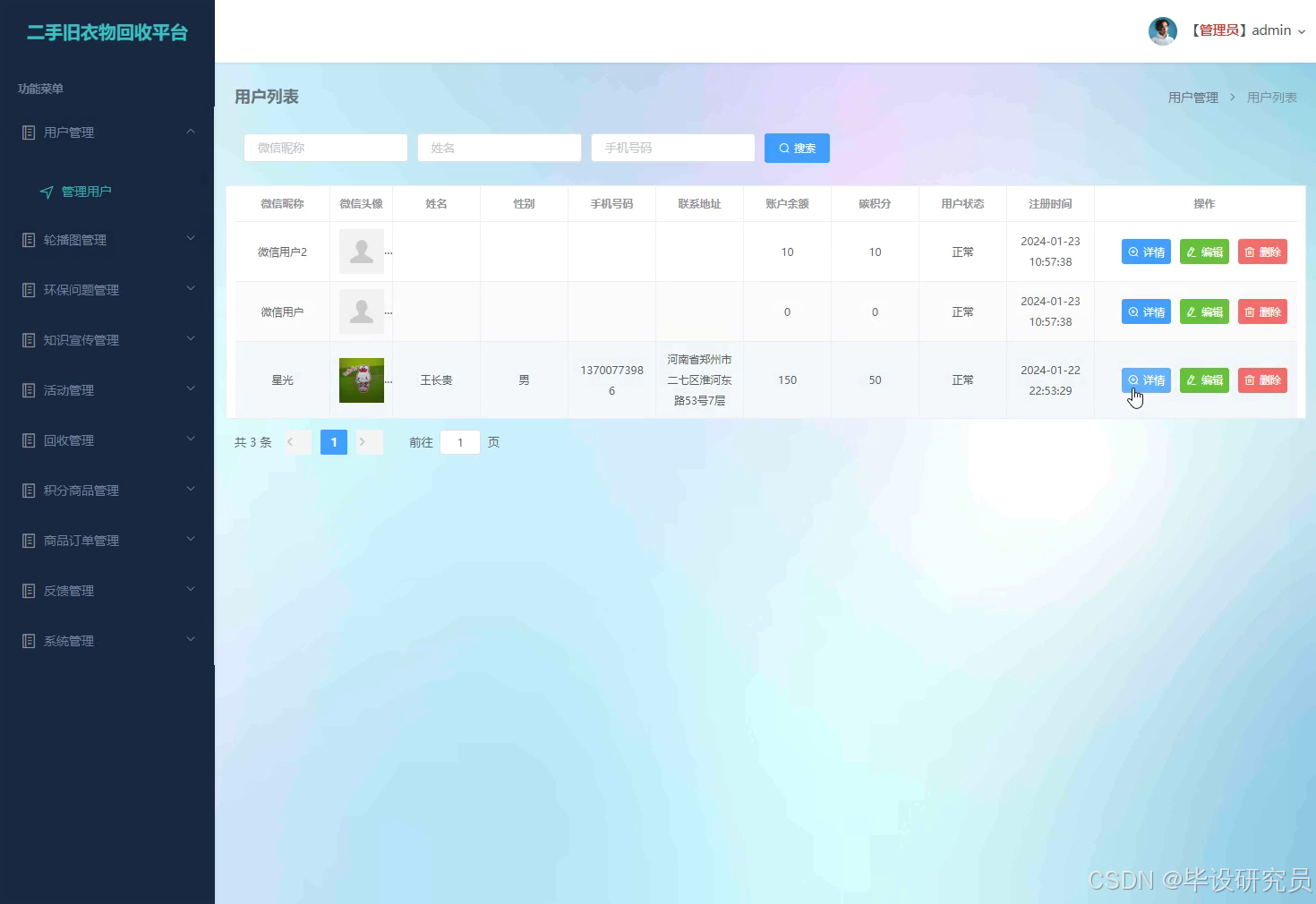Image resolution: width=1316 pixels, height=904 pixels.
Task: Click the 管理用户 paper-plane icon
Action: [x=47, y=192]
